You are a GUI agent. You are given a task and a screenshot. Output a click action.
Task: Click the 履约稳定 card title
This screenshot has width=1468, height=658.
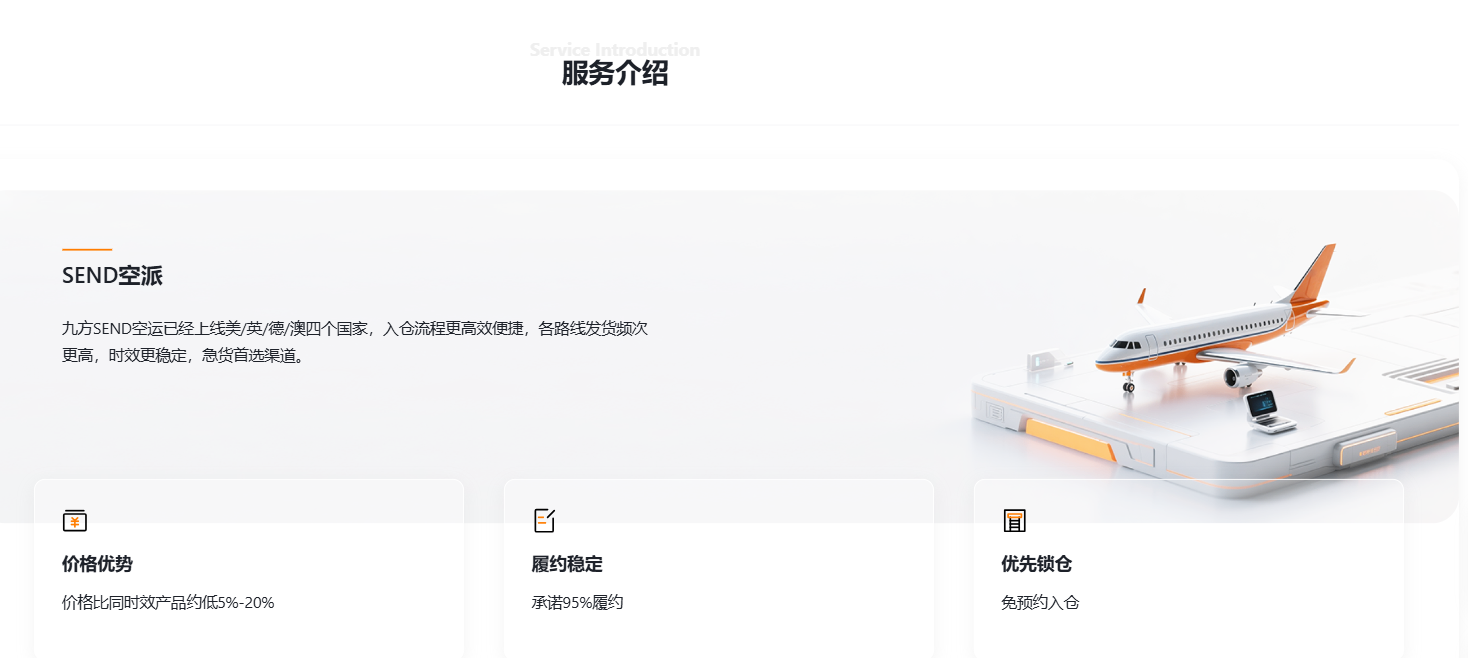click(567, 564)
